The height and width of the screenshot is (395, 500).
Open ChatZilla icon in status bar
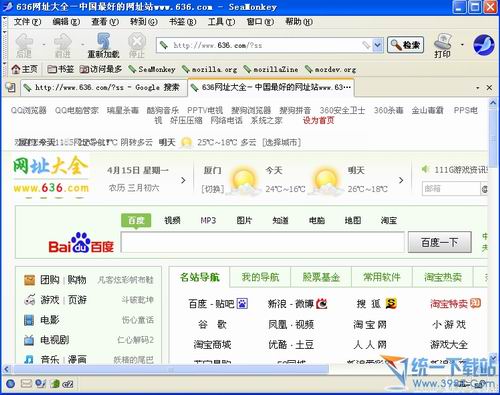(68, 384)
